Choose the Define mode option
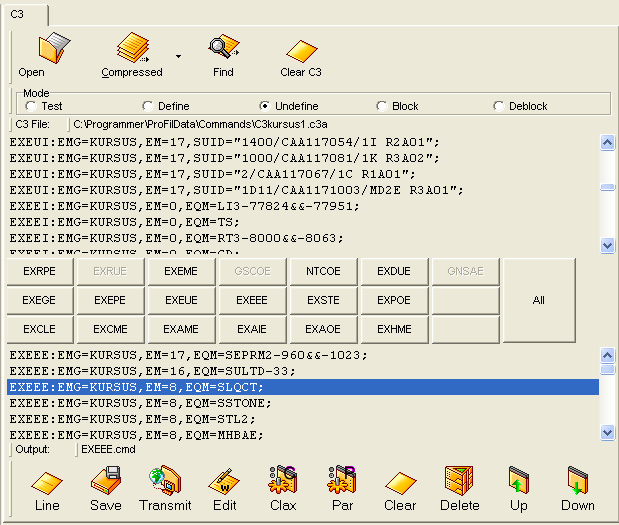The image size is (619, 525). [x=148, y=106]
